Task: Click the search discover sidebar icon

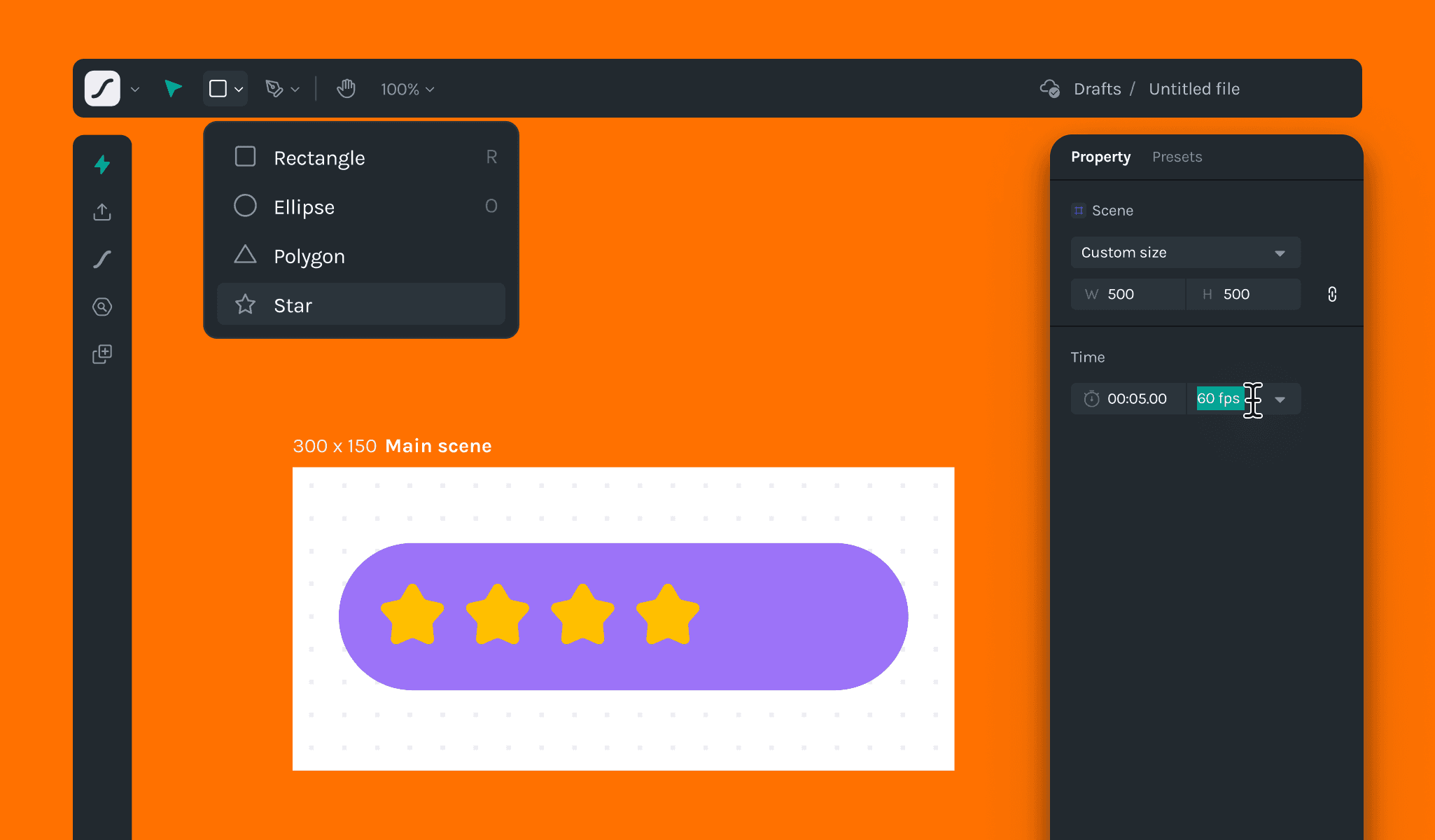Action: click(102, 307)
